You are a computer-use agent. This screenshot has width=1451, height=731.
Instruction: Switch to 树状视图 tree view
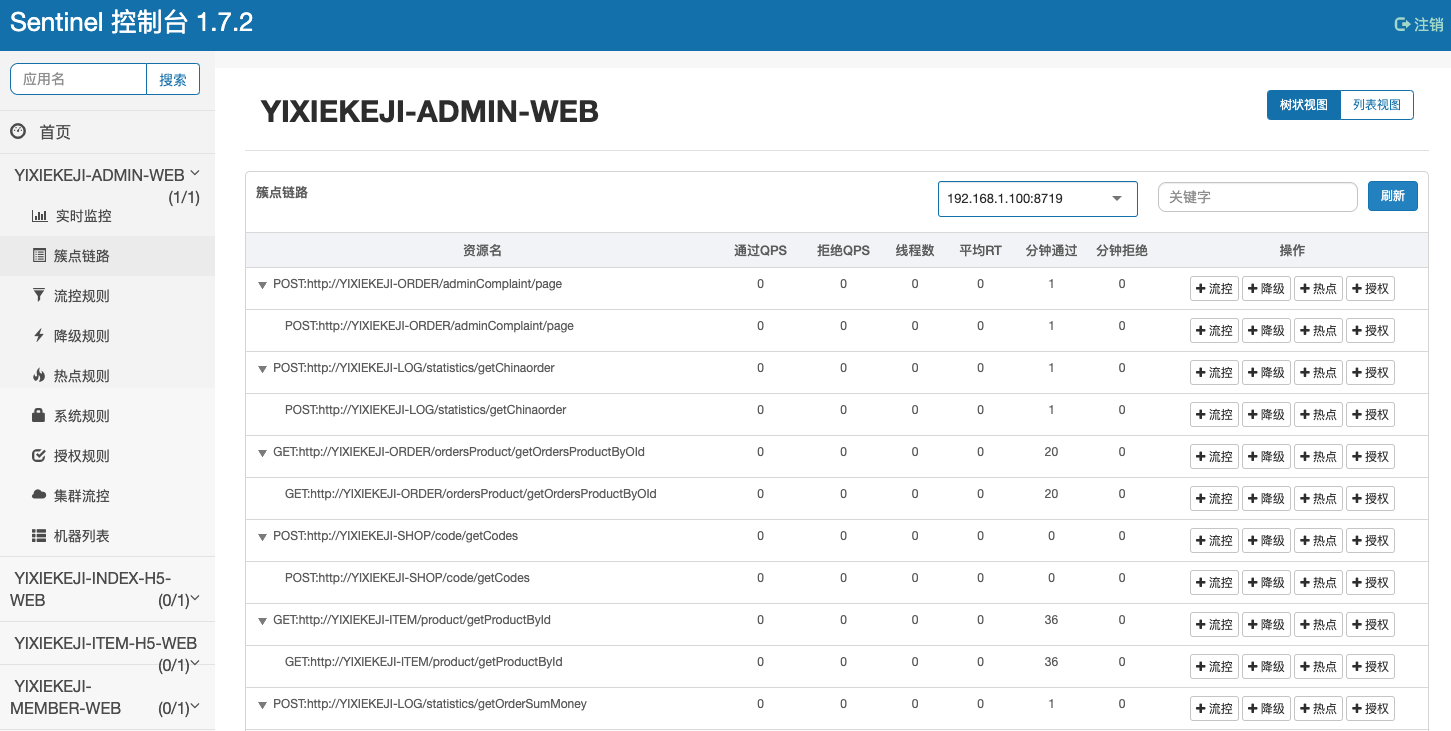[1303, 105]
